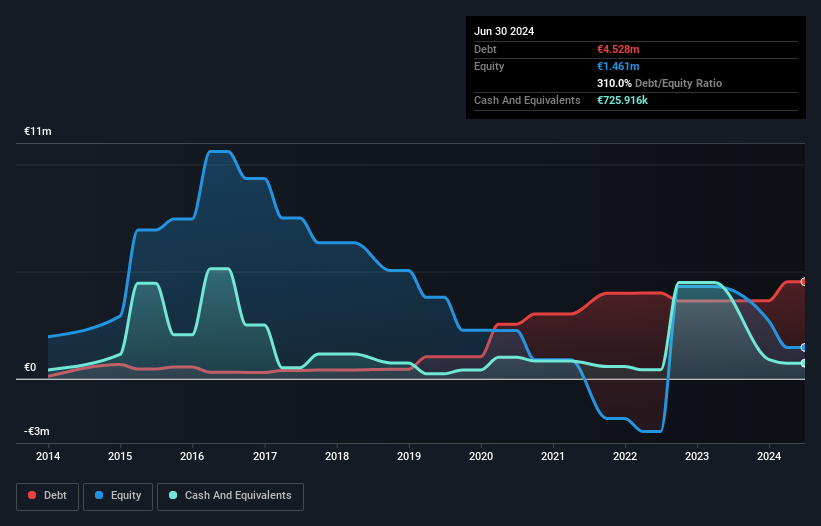
Task: Click the teal Cash endpoint marker
Action: 804,363
